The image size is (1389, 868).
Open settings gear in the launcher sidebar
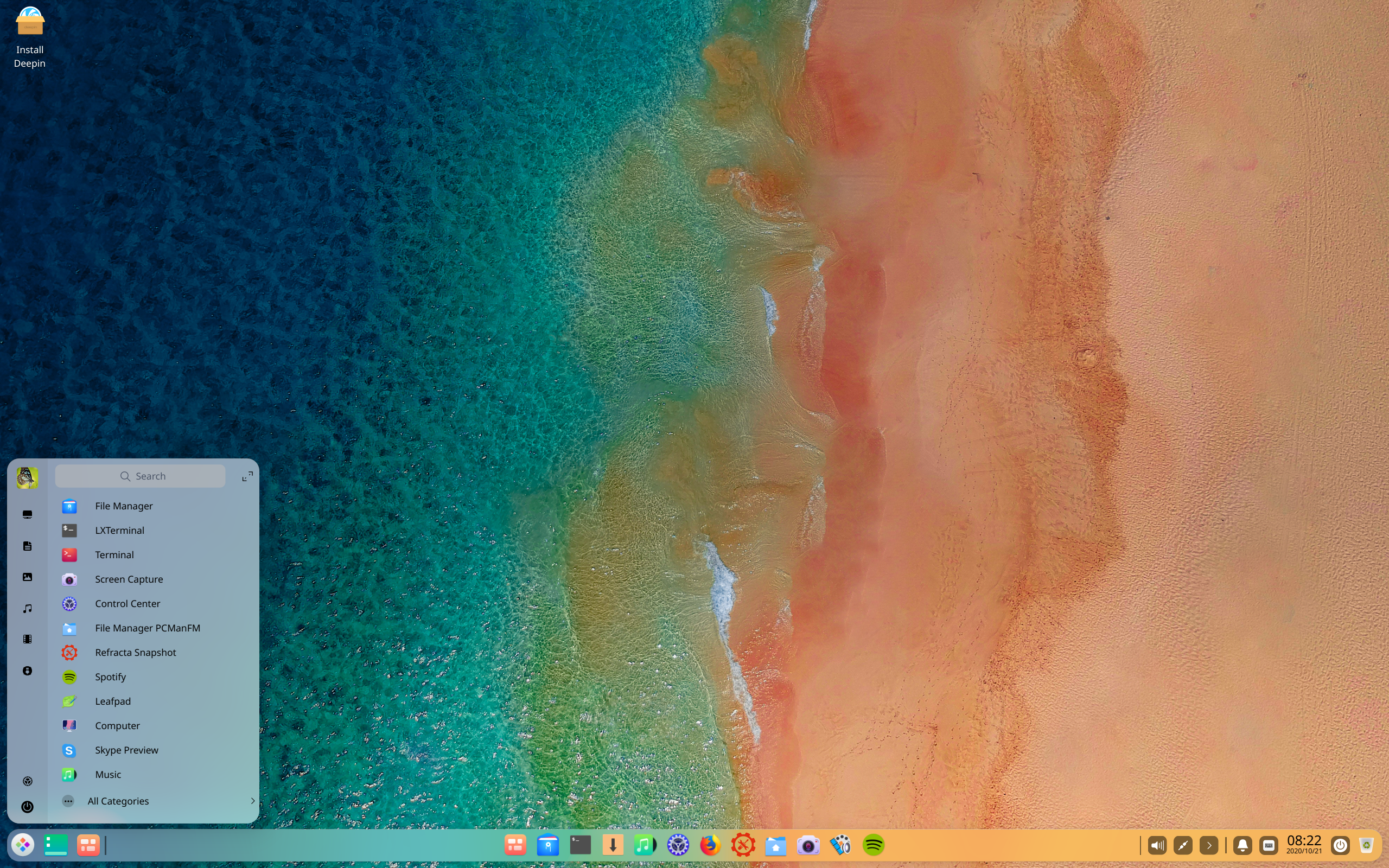coord(27,781)
